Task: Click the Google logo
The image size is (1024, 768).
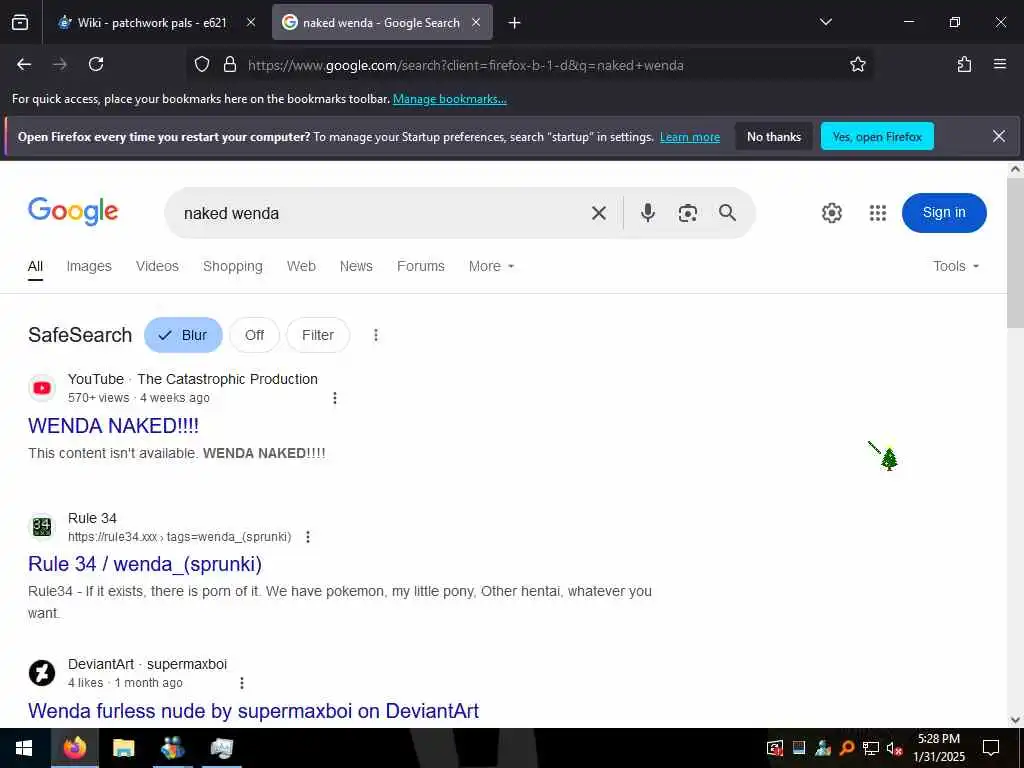Action: click(x=73, y=212)
